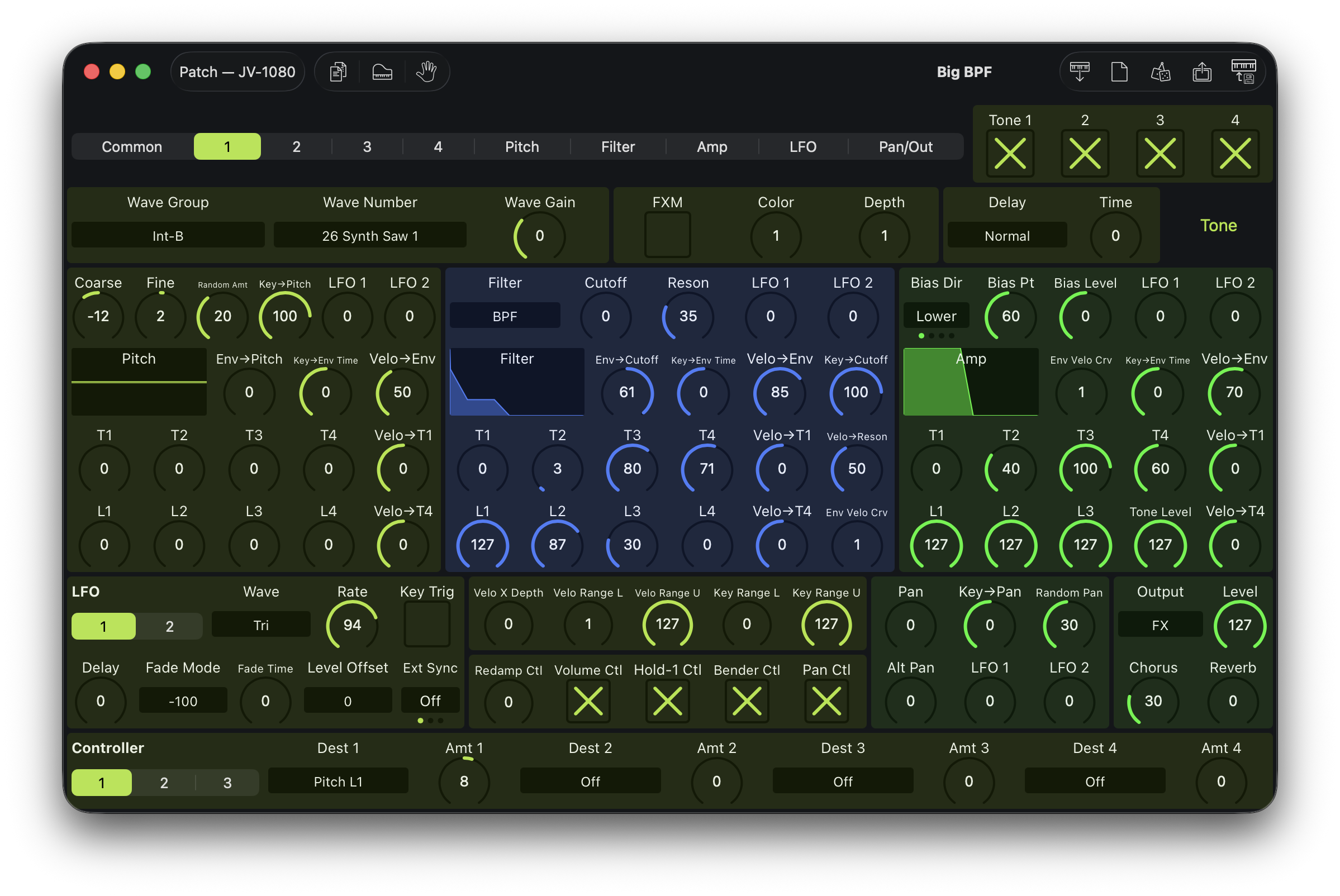Switch to the LFO tab

point(802,147)
